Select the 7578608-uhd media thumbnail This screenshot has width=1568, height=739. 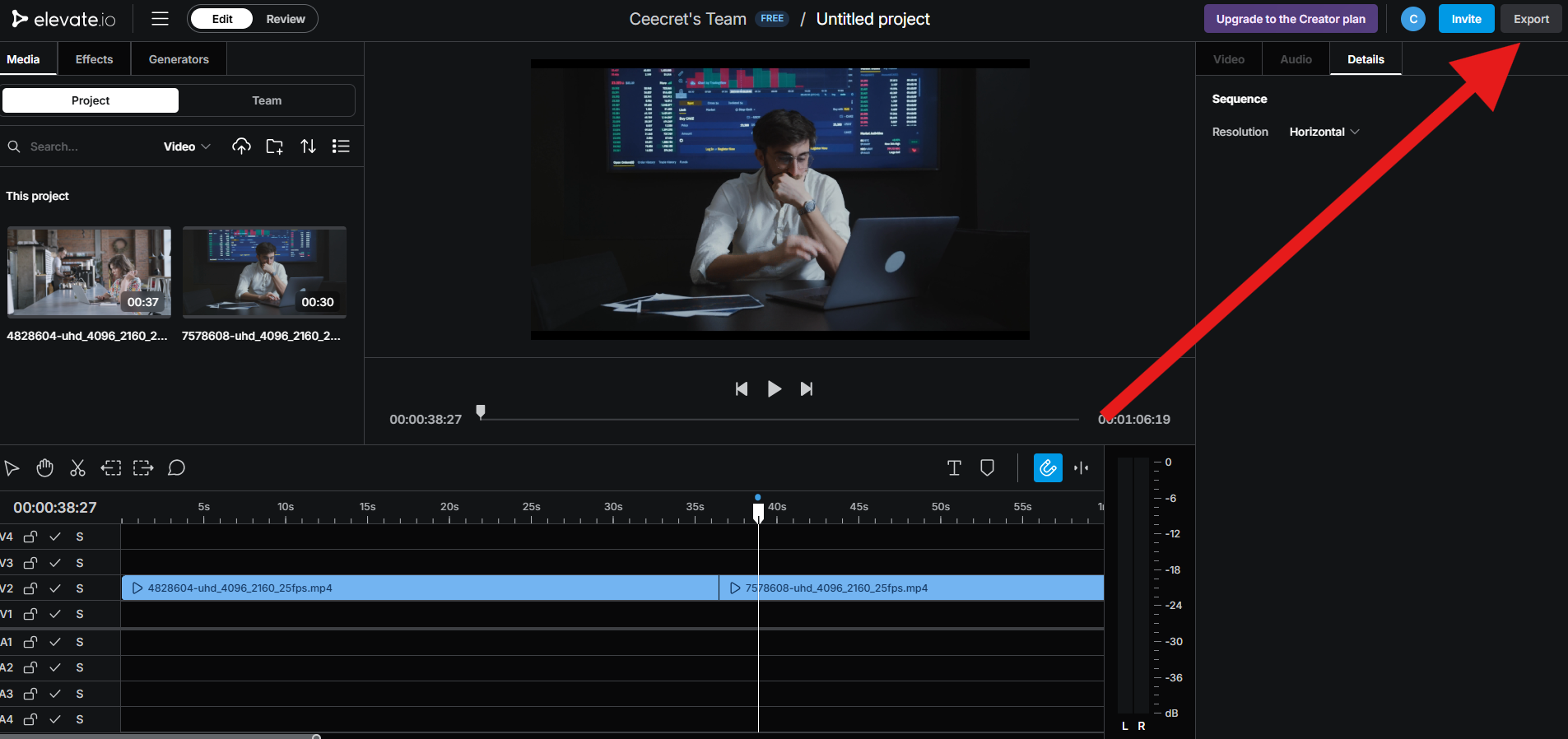click(x=264, y=272)
